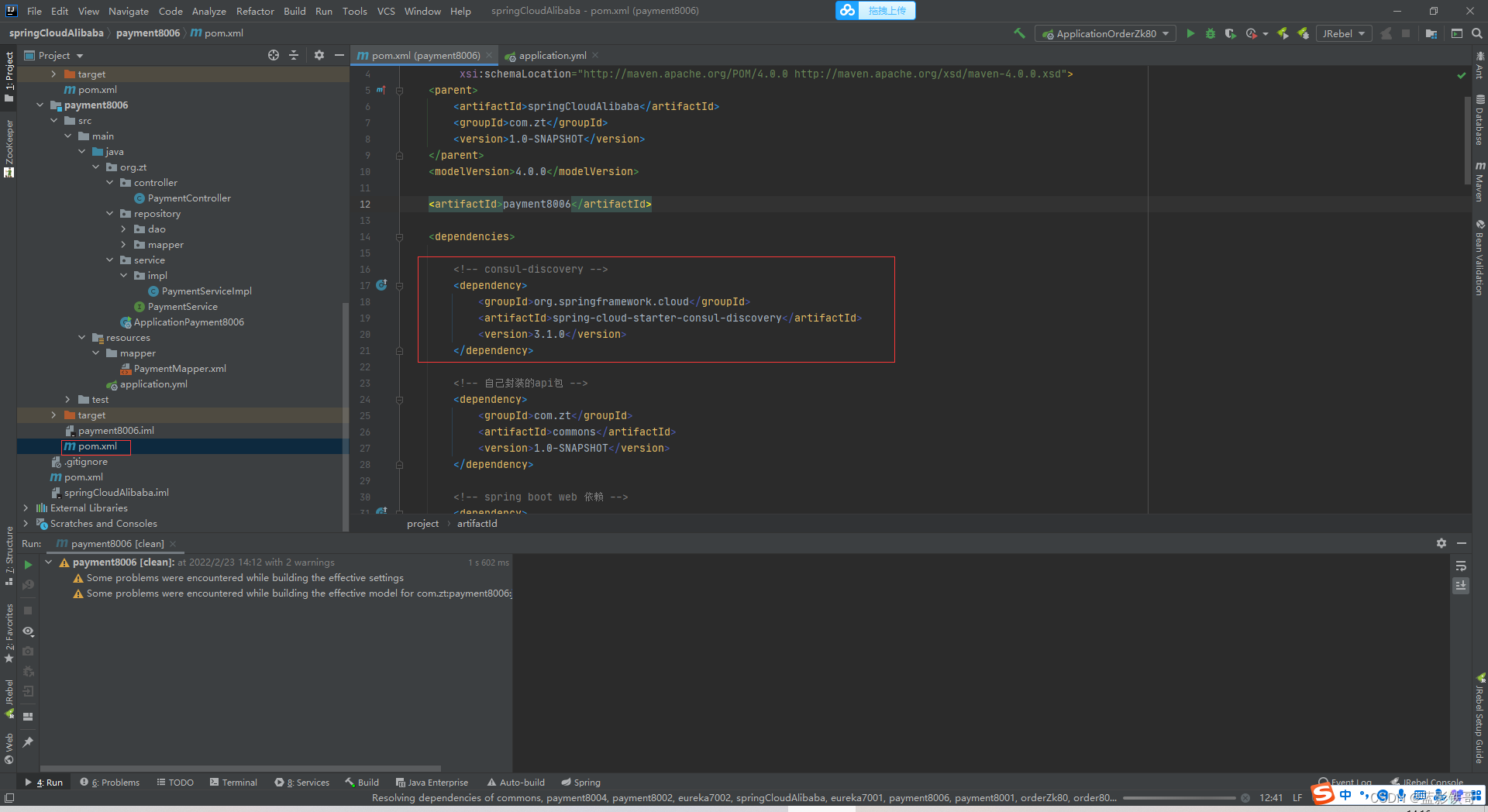
Task: Open the 8: Services tool window
Action: tap(302, 782)
